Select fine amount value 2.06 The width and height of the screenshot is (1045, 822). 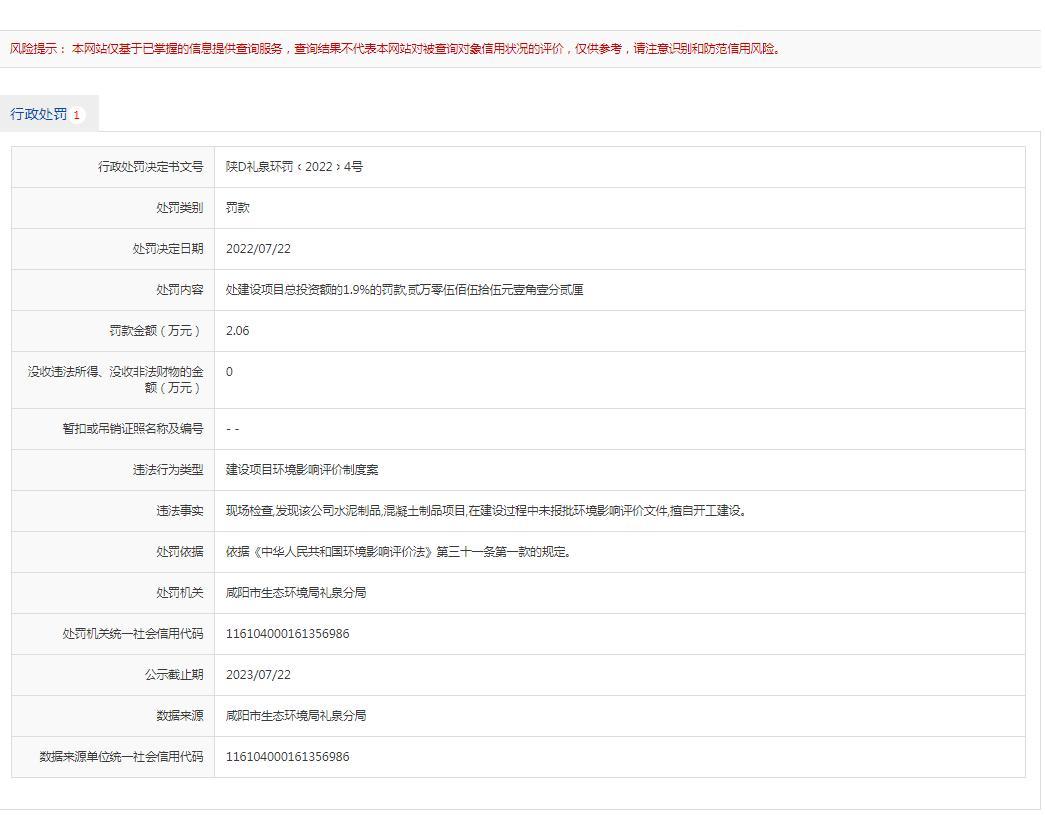[237, 331]
